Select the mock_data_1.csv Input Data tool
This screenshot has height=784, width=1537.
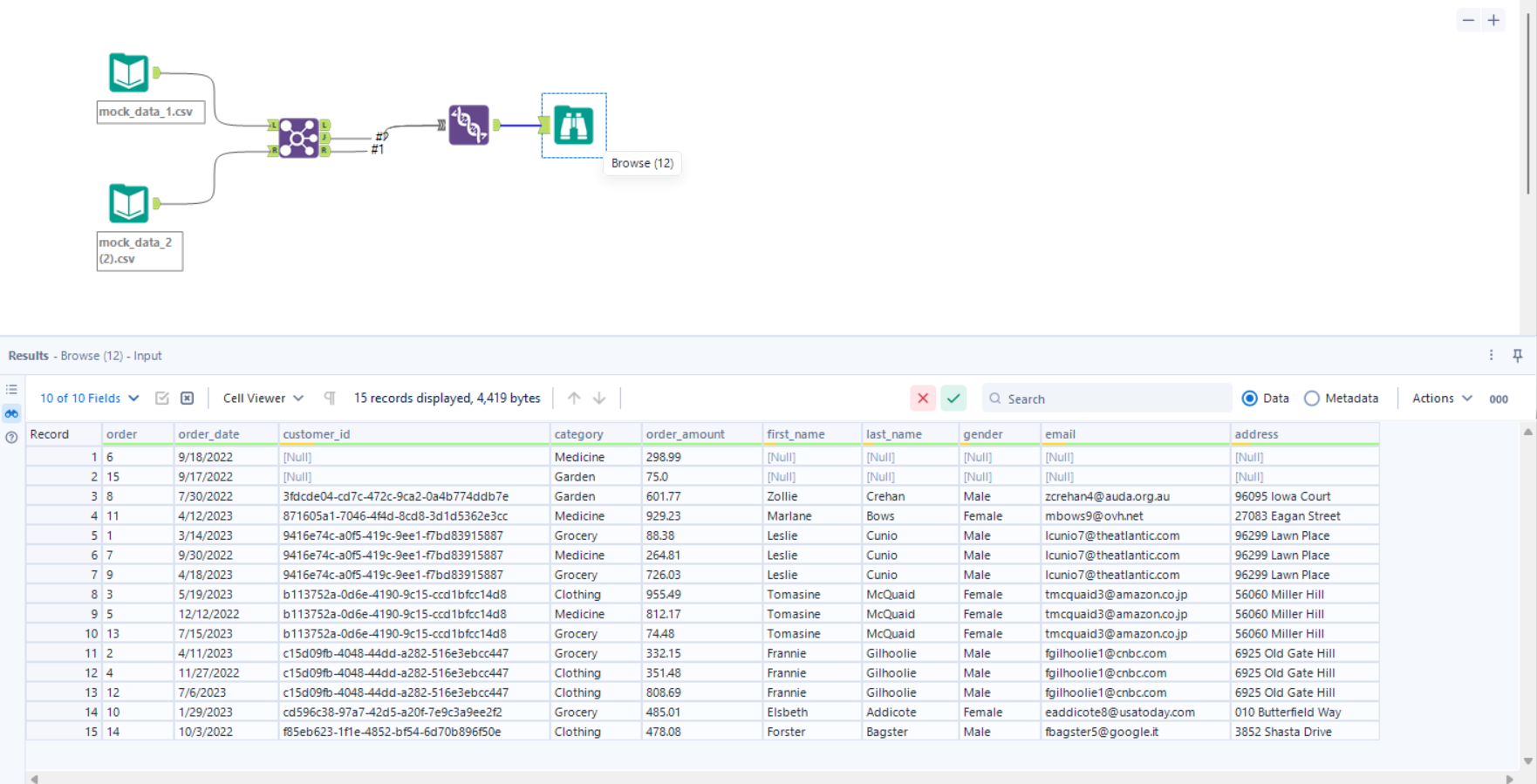coord(128,72)
